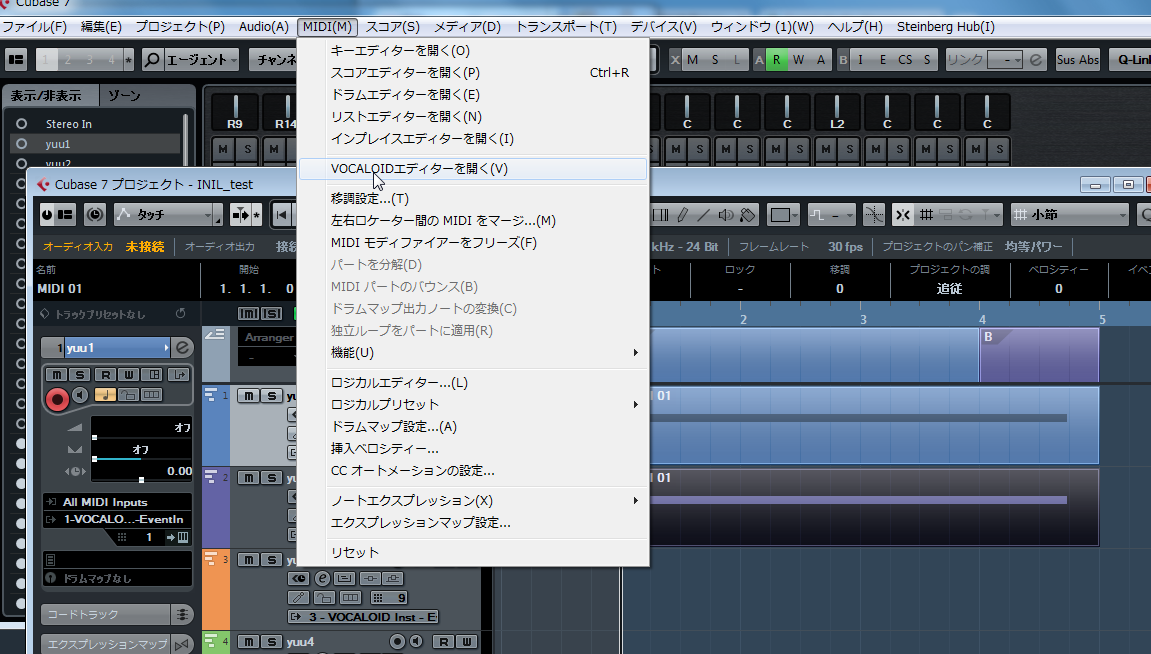The width and height of the screenshot is (1151, 654).
Task: Toggle the Snap on/off button in project toolbar
Action: [903, 214]
